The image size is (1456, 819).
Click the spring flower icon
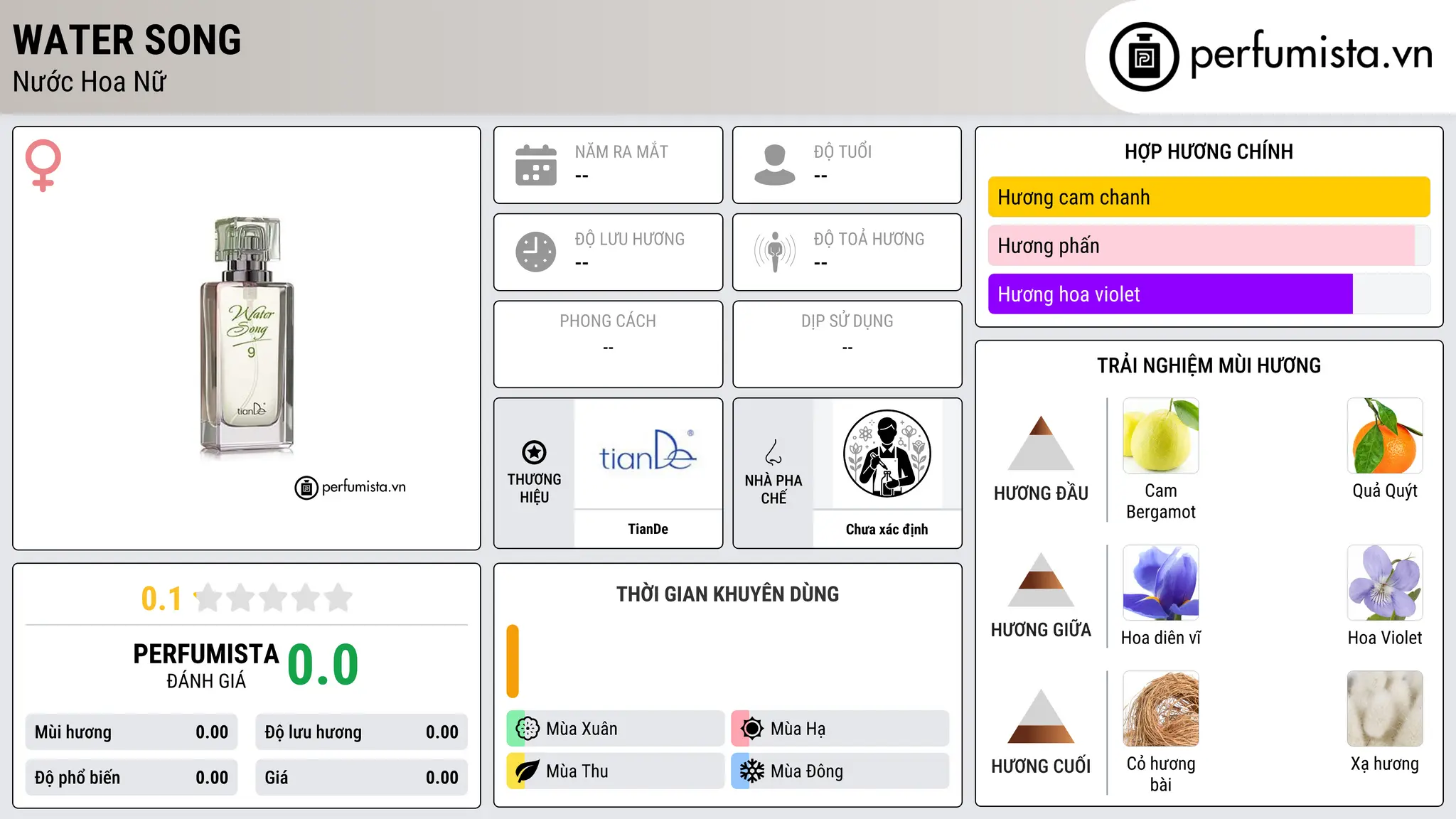point(528,729)
